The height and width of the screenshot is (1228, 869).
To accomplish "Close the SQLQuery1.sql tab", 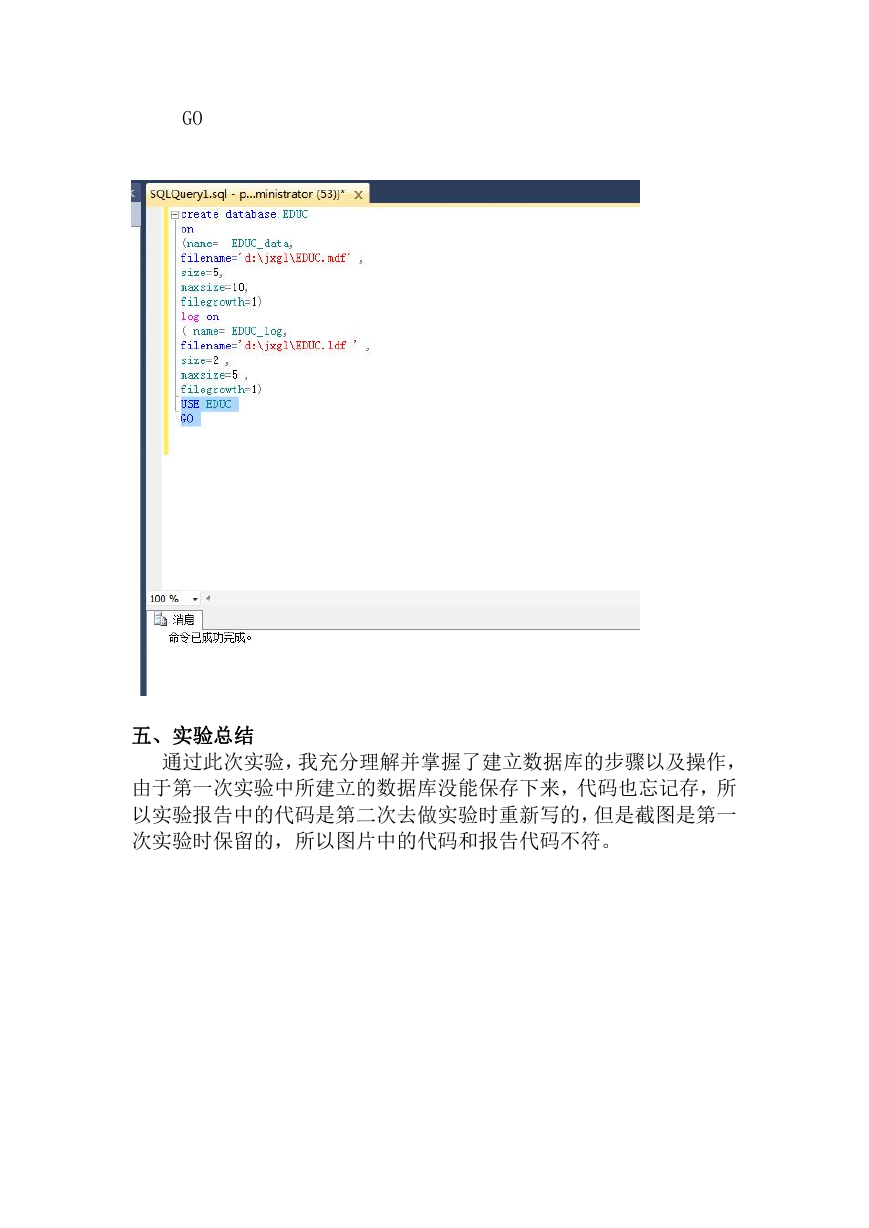I will coord(358,195).
